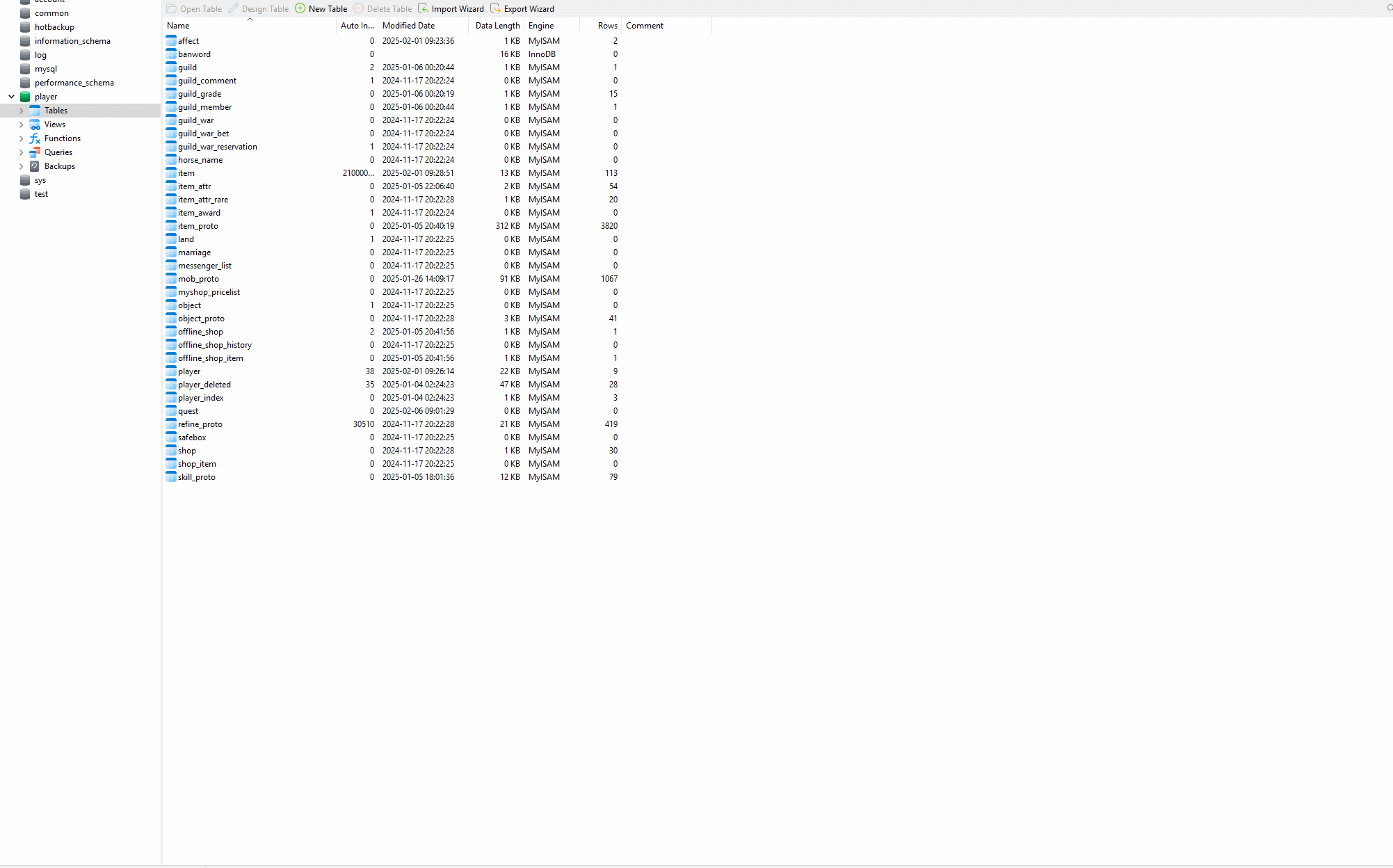Sort tables by Modified Date header
The image size is (1393, 868).
[409, 26]
